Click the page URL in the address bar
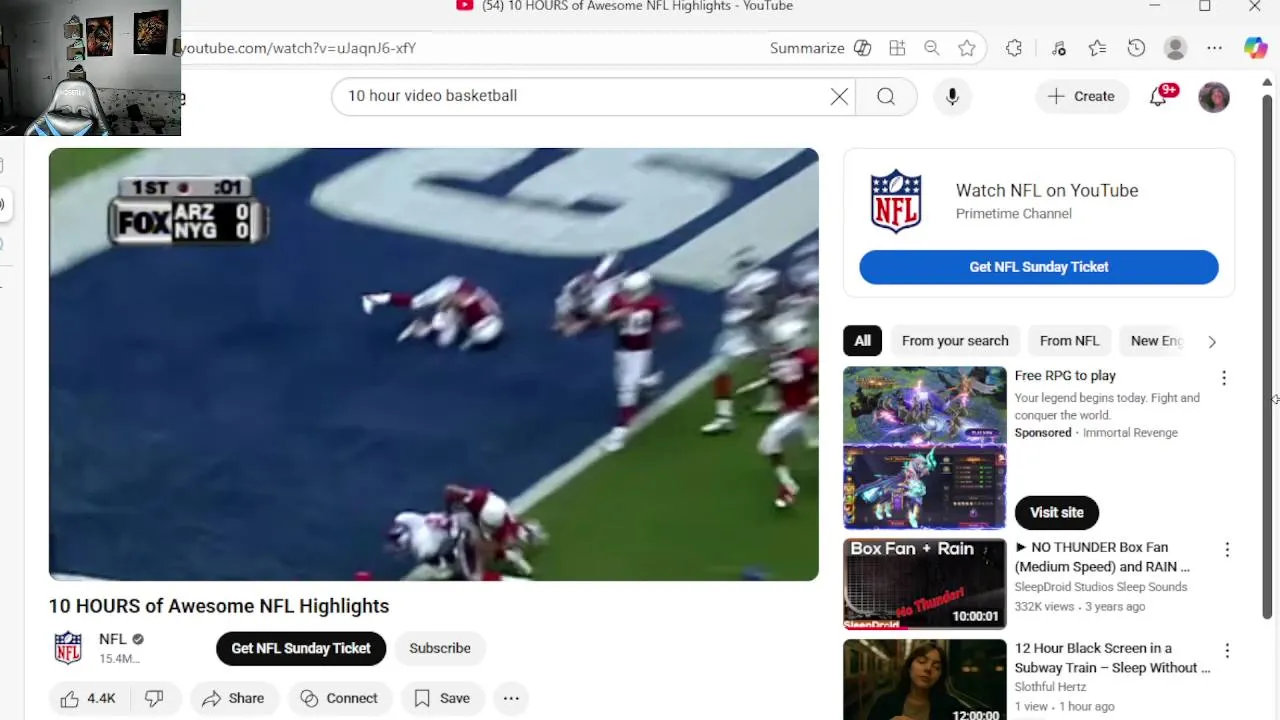This screenshot has width=1280, height=720. pyautogui.click(x=298, y=48)
